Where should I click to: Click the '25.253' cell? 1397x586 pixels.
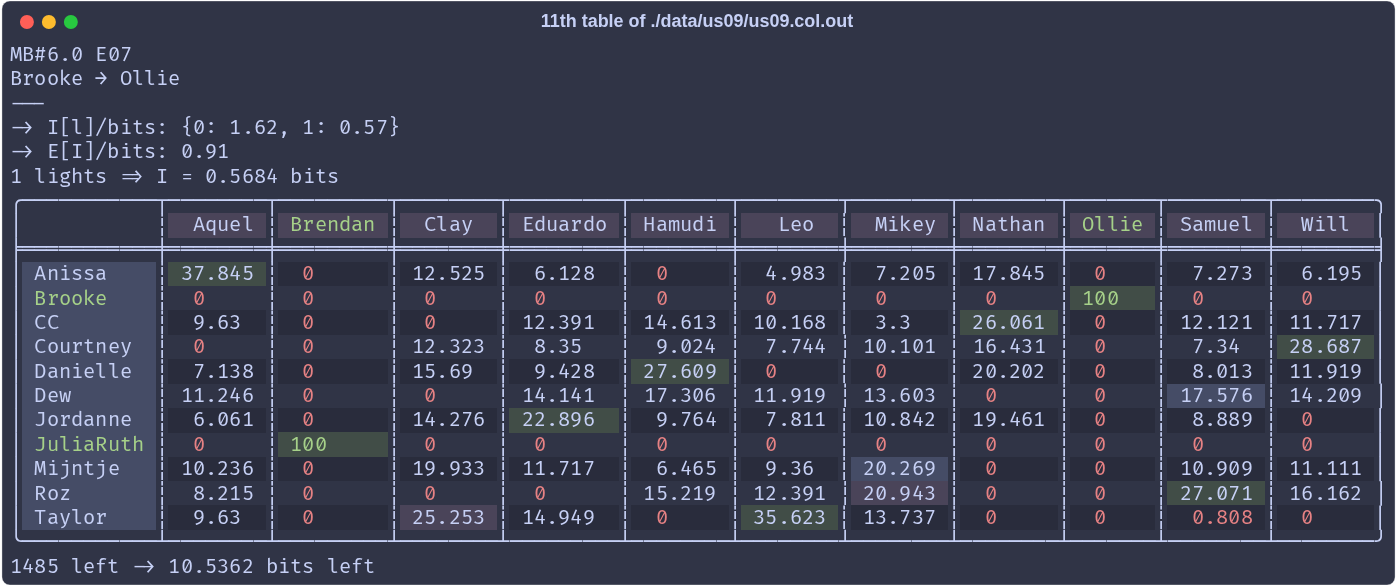tap(448, 517)
